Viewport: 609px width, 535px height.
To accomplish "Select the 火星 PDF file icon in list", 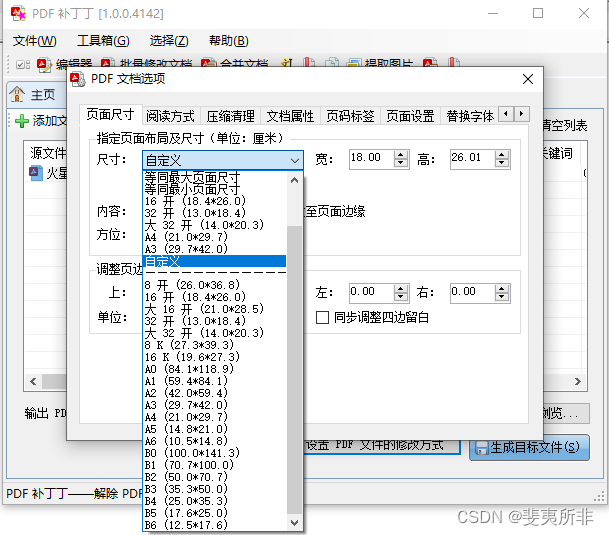I will (36, 173).
